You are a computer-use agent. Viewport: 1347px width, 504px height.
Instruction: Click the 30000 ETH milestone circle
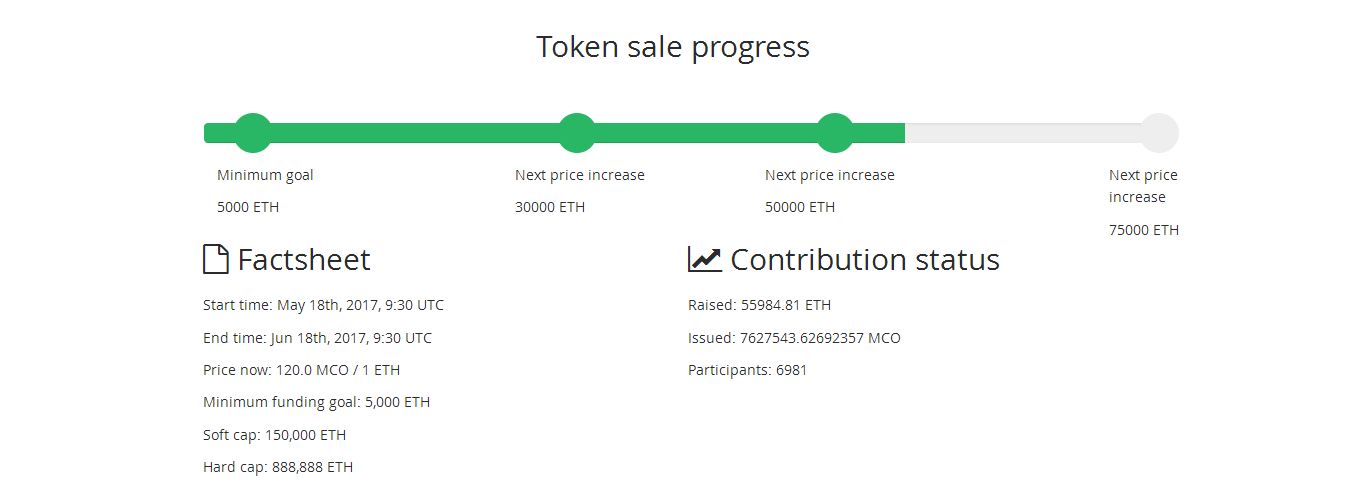click(x=576, y=133)
